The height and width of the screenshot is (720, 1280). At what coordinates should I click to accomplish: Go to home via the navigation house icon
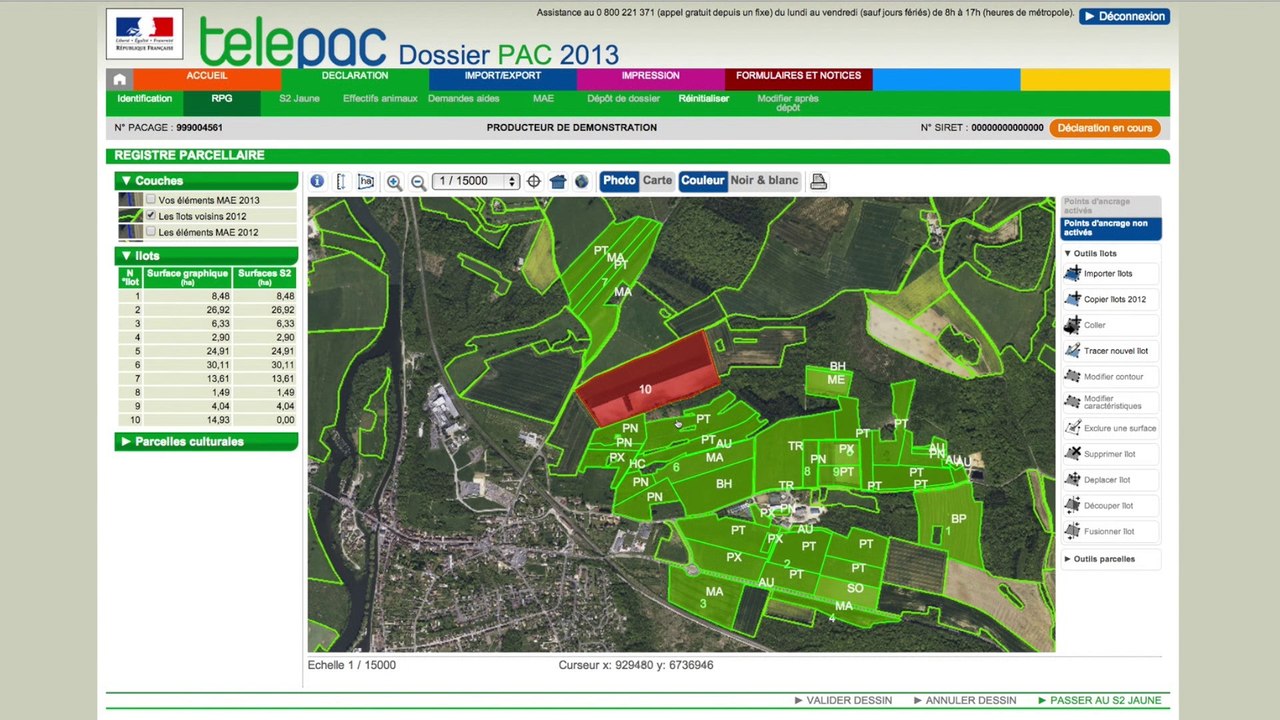point(120,79)
